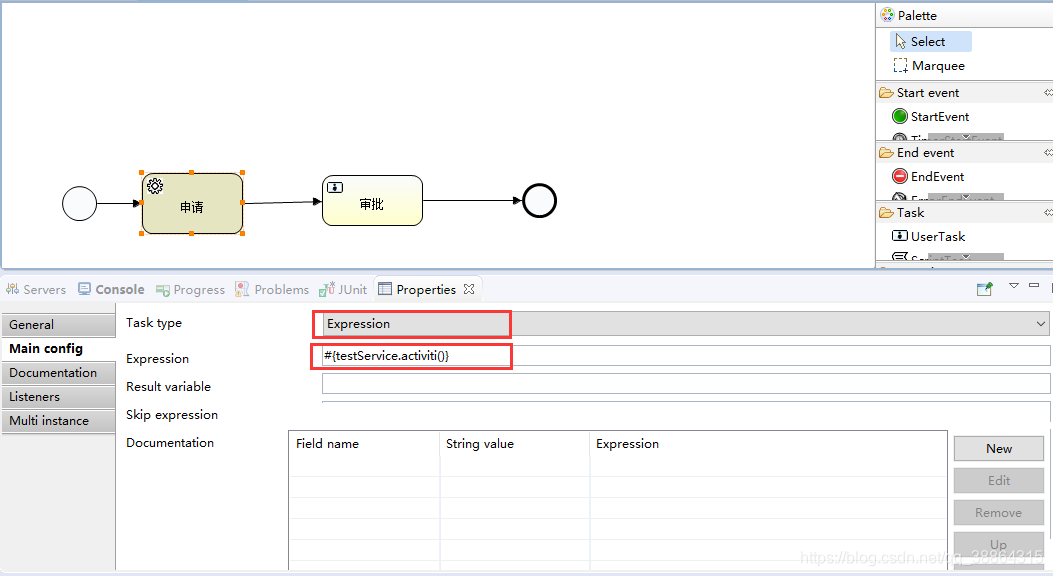Click the Field name column header
Viewport: 1053px width, 576px height.
coord(365,444)
